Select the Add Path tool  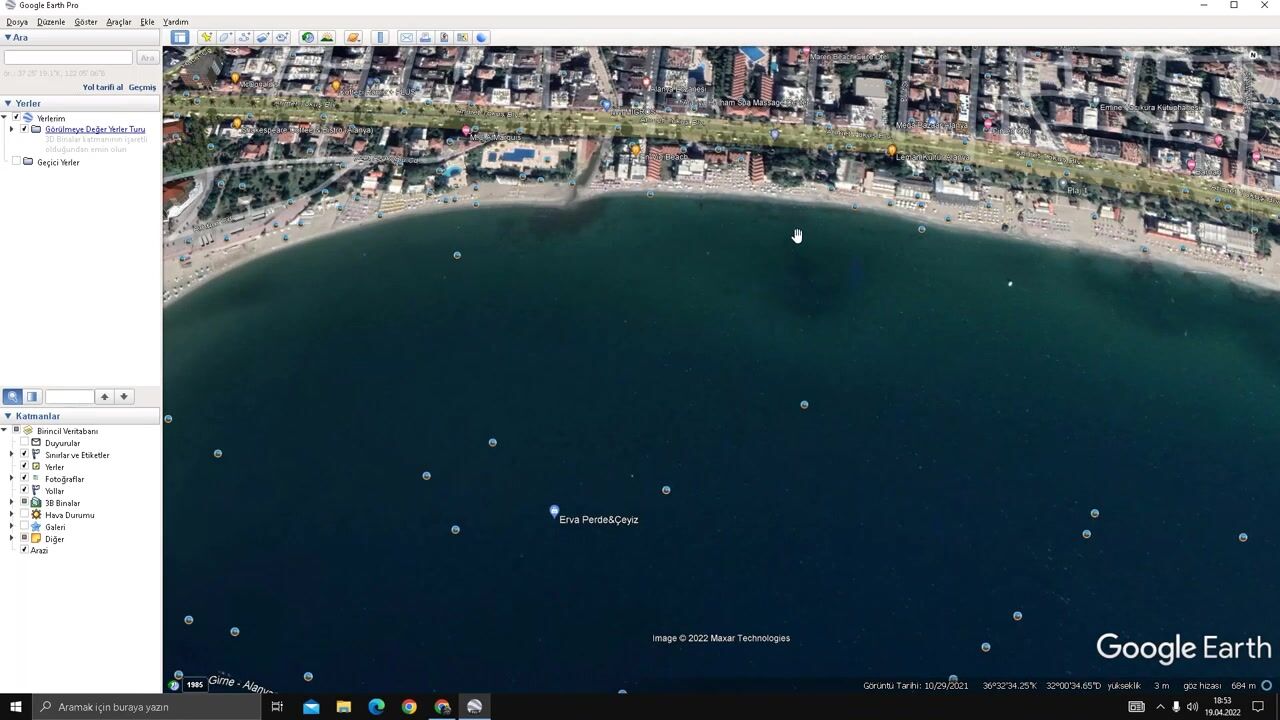(244, 37)
